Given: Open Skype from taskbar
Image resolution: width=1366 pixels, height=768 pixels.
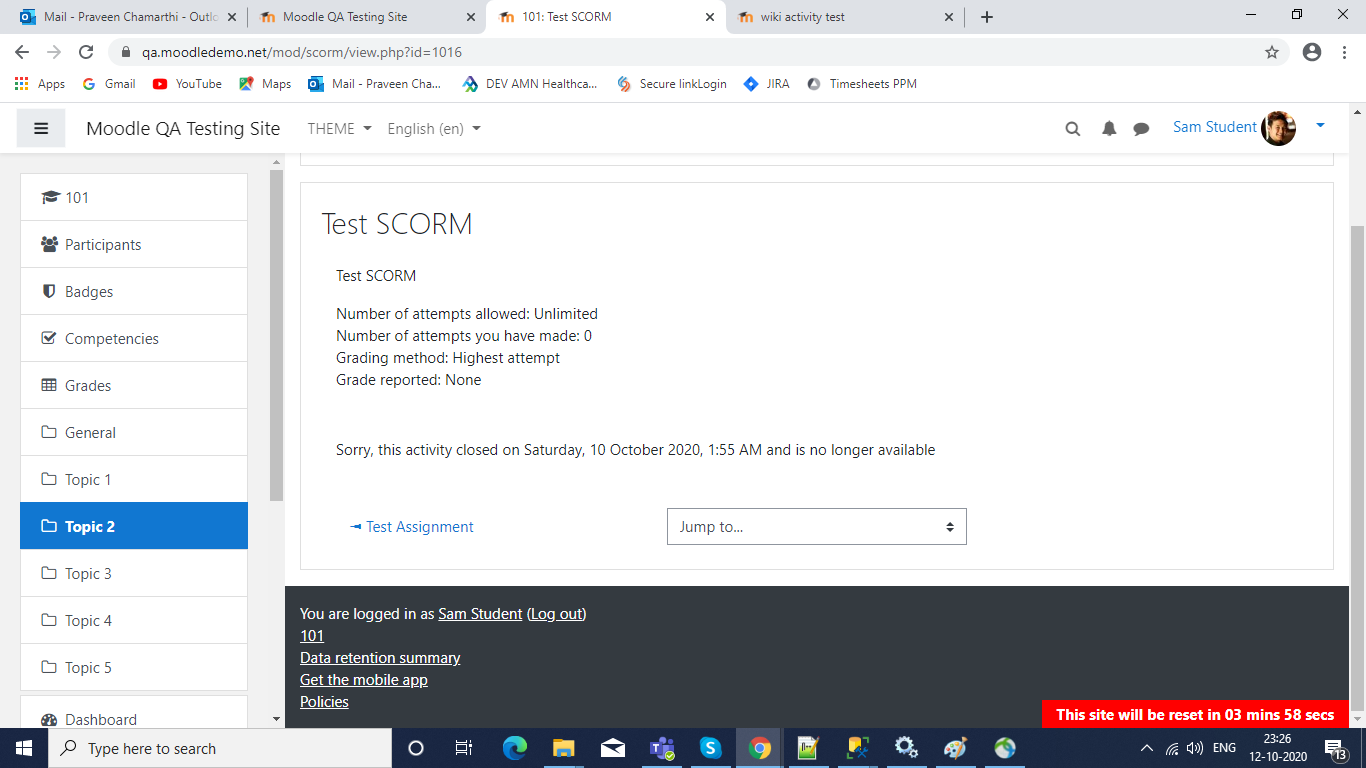Looking at the screenshot, I should [x=710, y=748].
